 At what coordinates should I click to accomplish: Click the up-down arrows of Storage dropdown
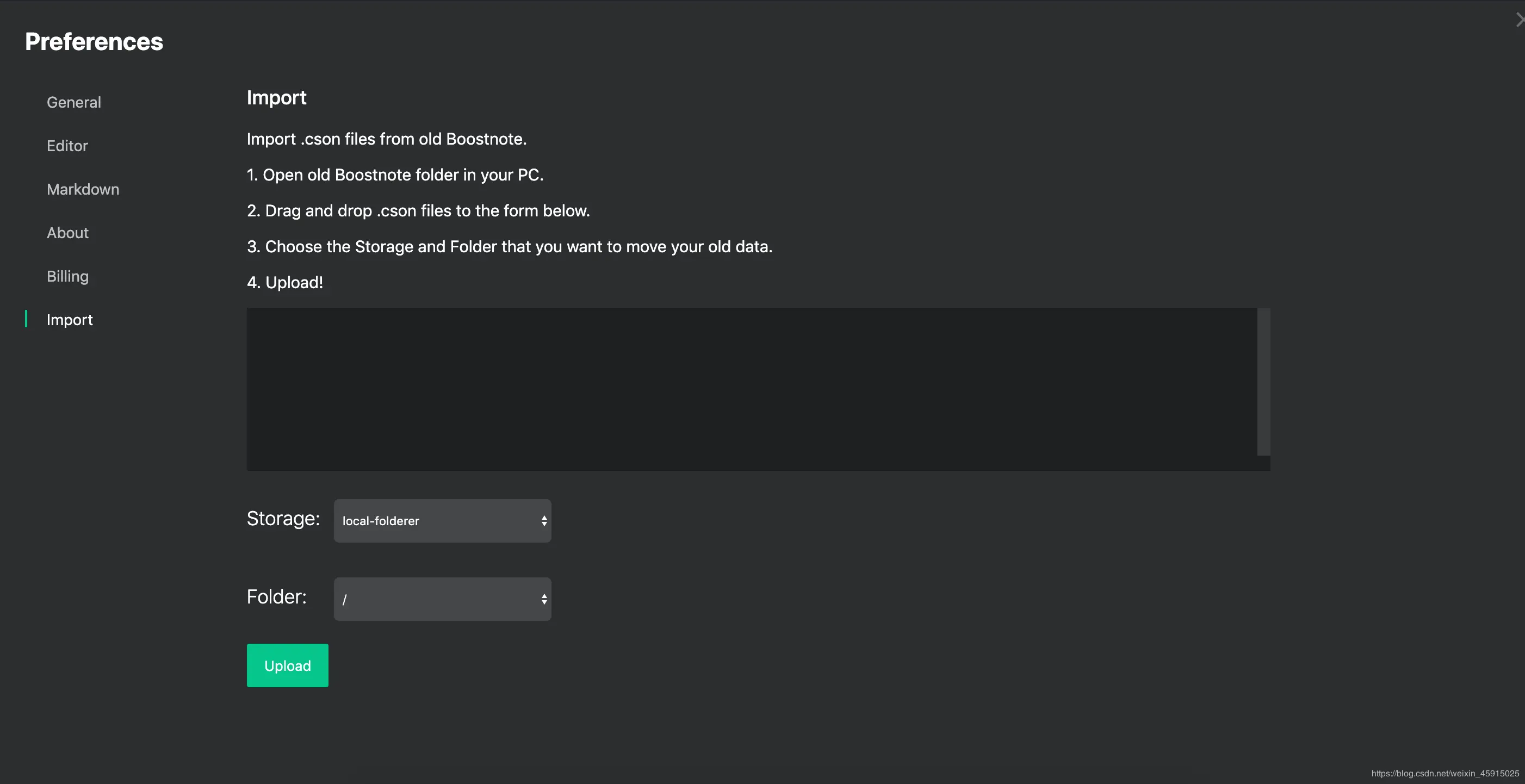coord(543,521)
